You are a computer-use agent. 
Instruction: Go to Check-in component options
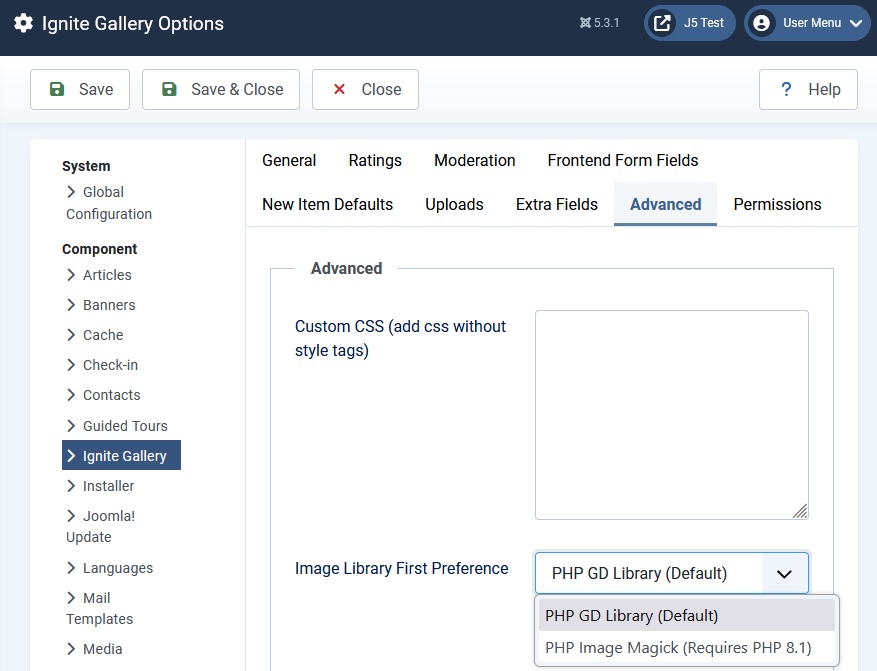102,365
